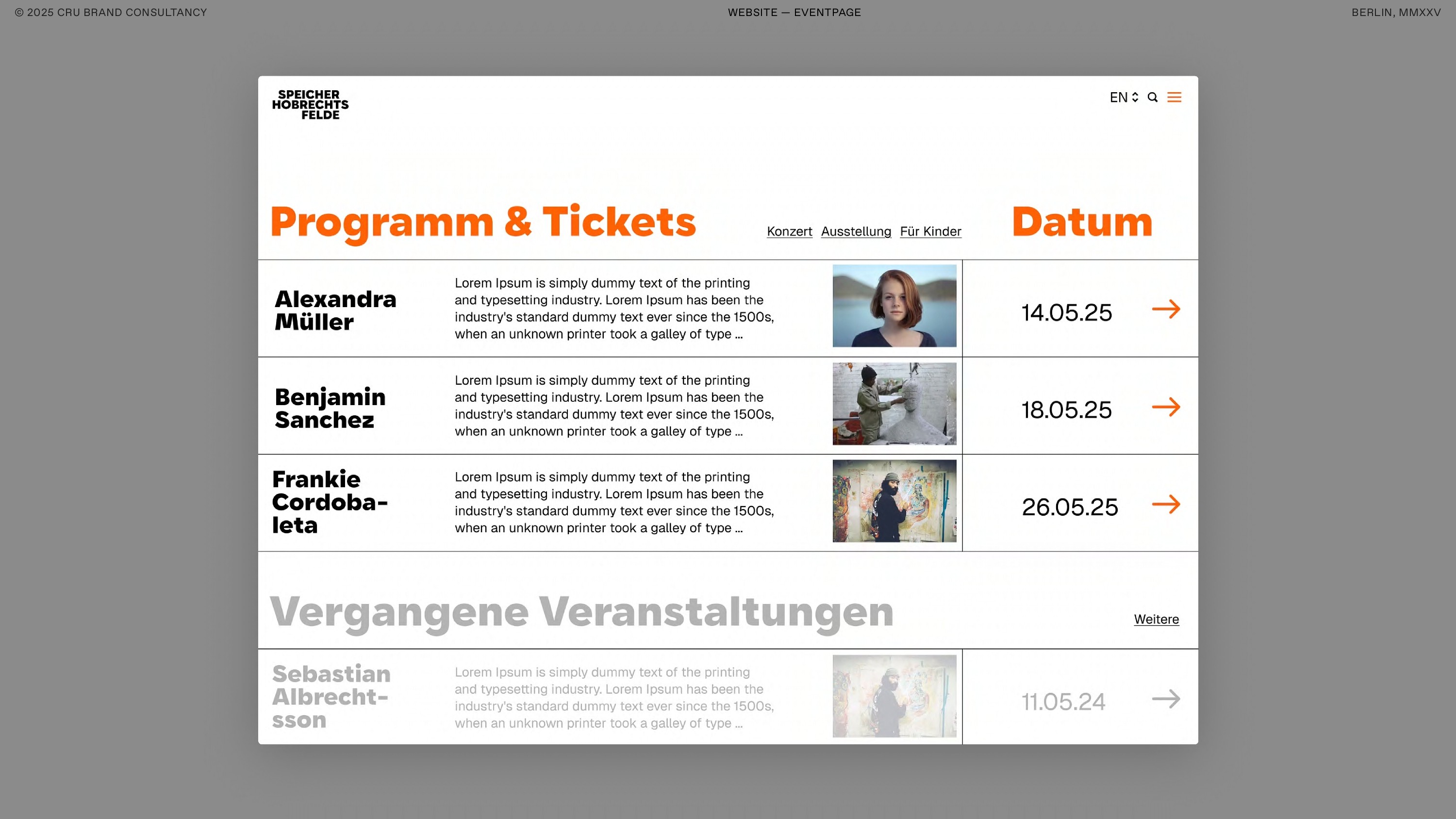This screenshot has height=819, width=1456.
Task: Open the orange hamburger menu
Action: [x=1174, y=97]
